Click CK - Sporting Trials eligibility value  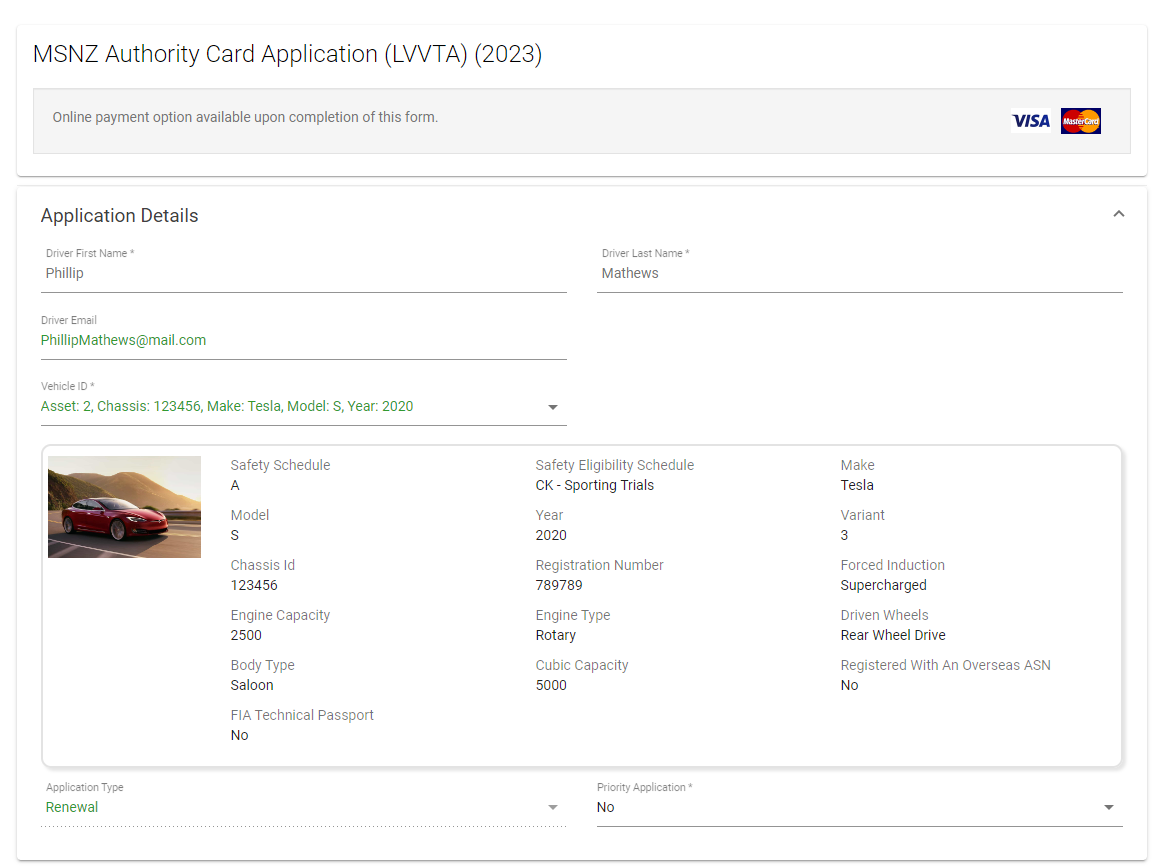(x=594, y=485)
